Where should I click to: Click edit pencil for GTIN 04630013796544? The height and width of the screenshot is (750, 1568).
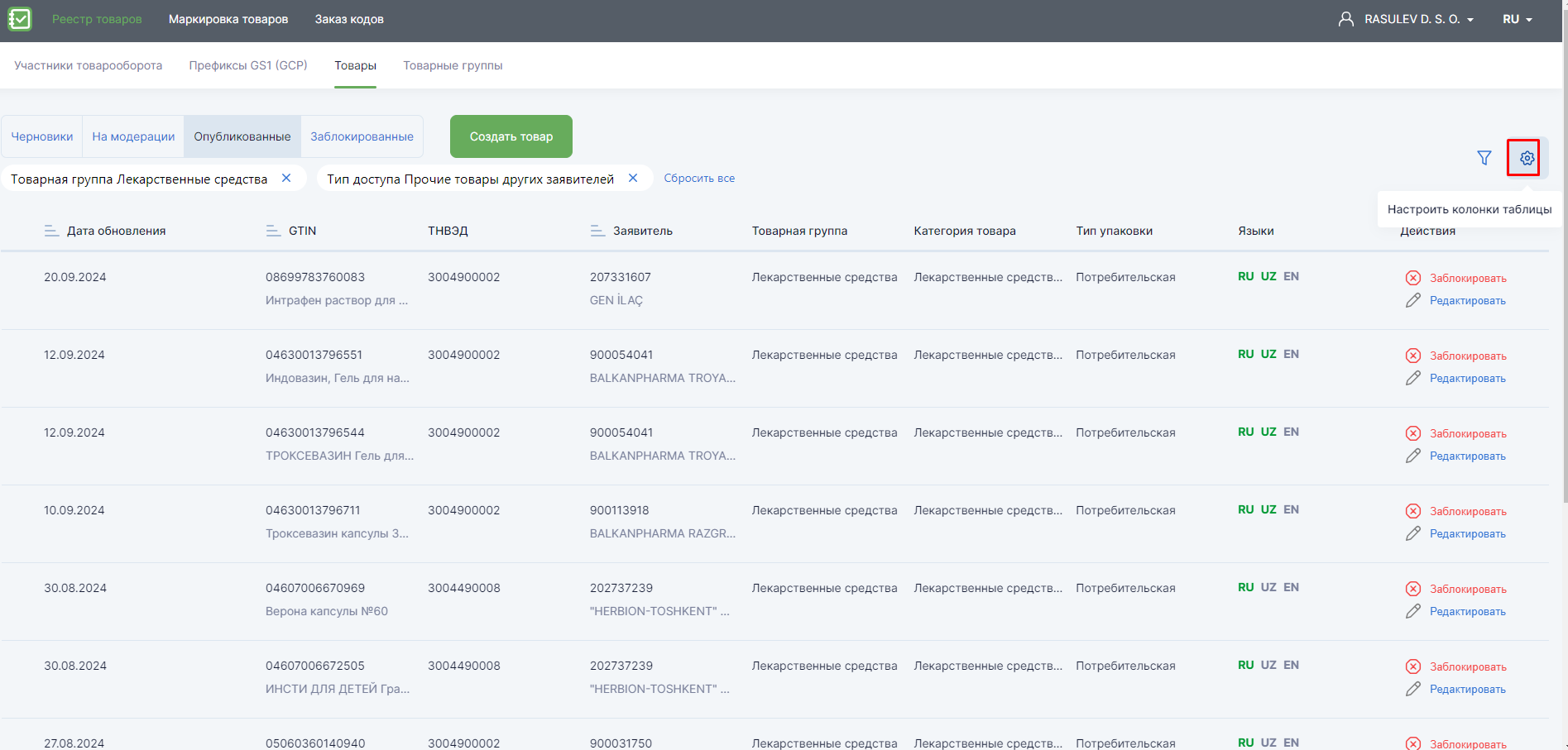pos(1413,456)
